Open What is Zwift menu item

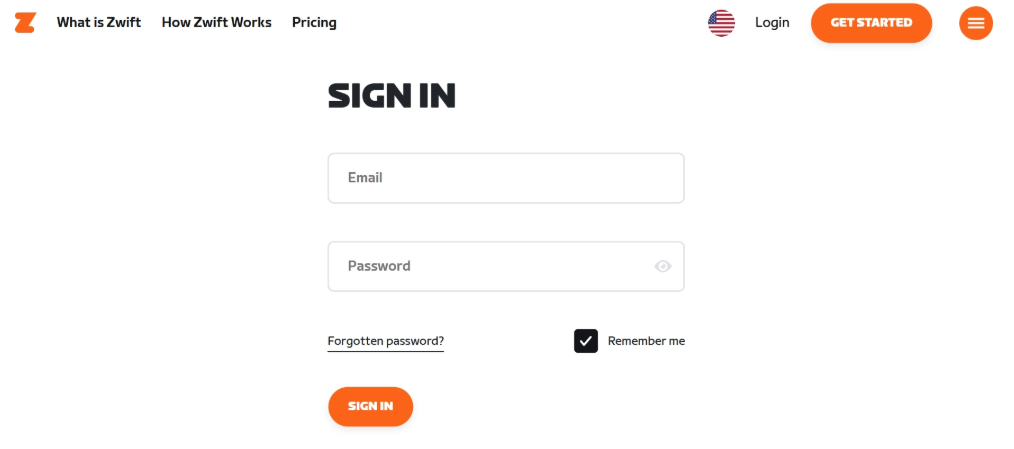(99, 23)
